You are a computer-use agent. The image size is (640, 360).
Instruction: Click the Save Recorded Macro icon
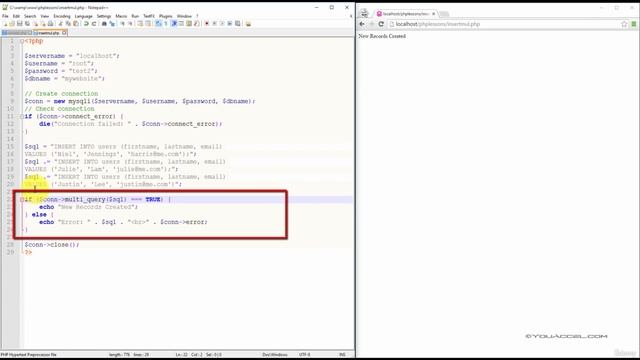238,24
